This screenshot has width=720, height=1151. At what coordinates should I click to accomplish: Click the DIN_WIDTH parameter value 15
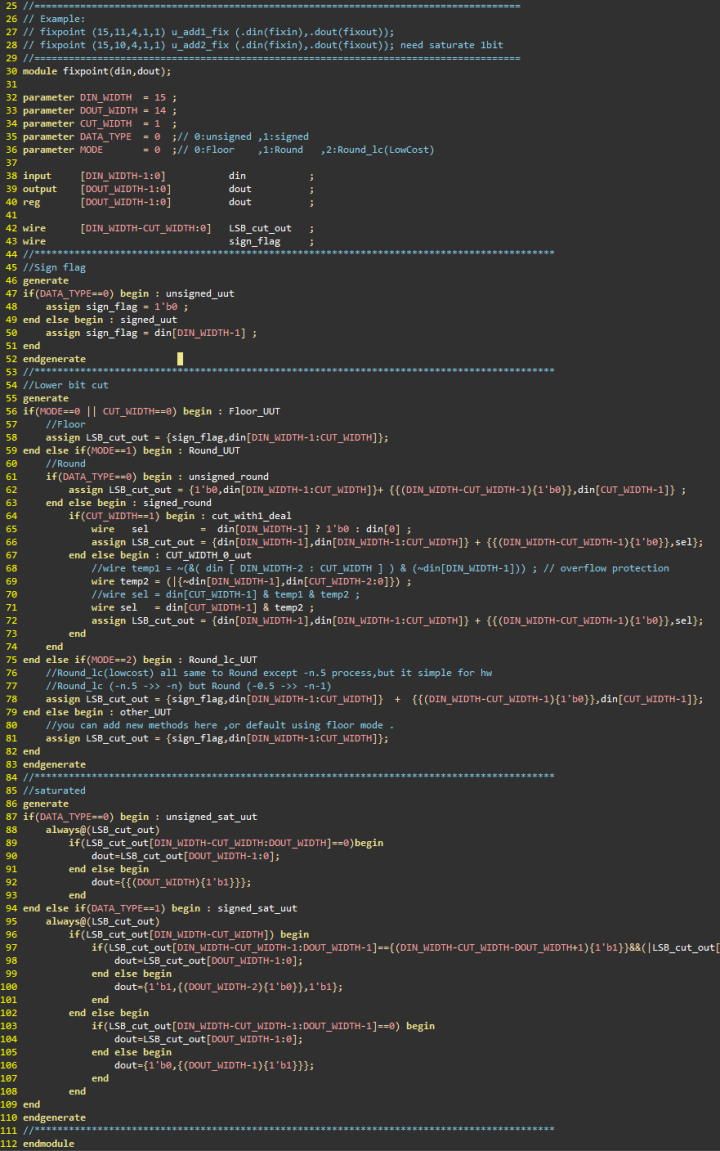160,98
